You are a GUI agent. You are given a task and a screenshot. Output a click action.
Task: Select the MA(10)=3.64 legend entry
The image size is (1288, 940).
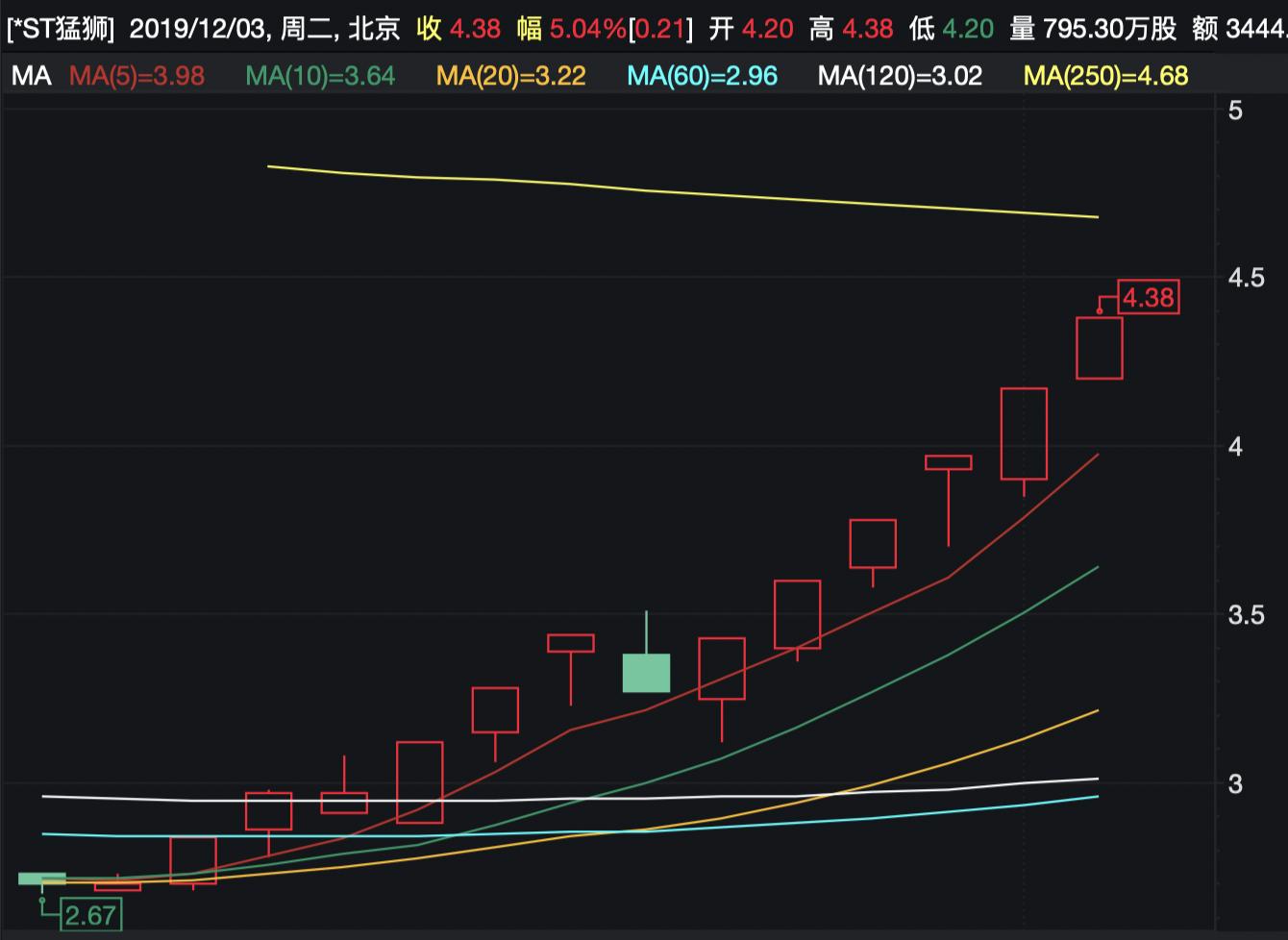pos(320,76)
